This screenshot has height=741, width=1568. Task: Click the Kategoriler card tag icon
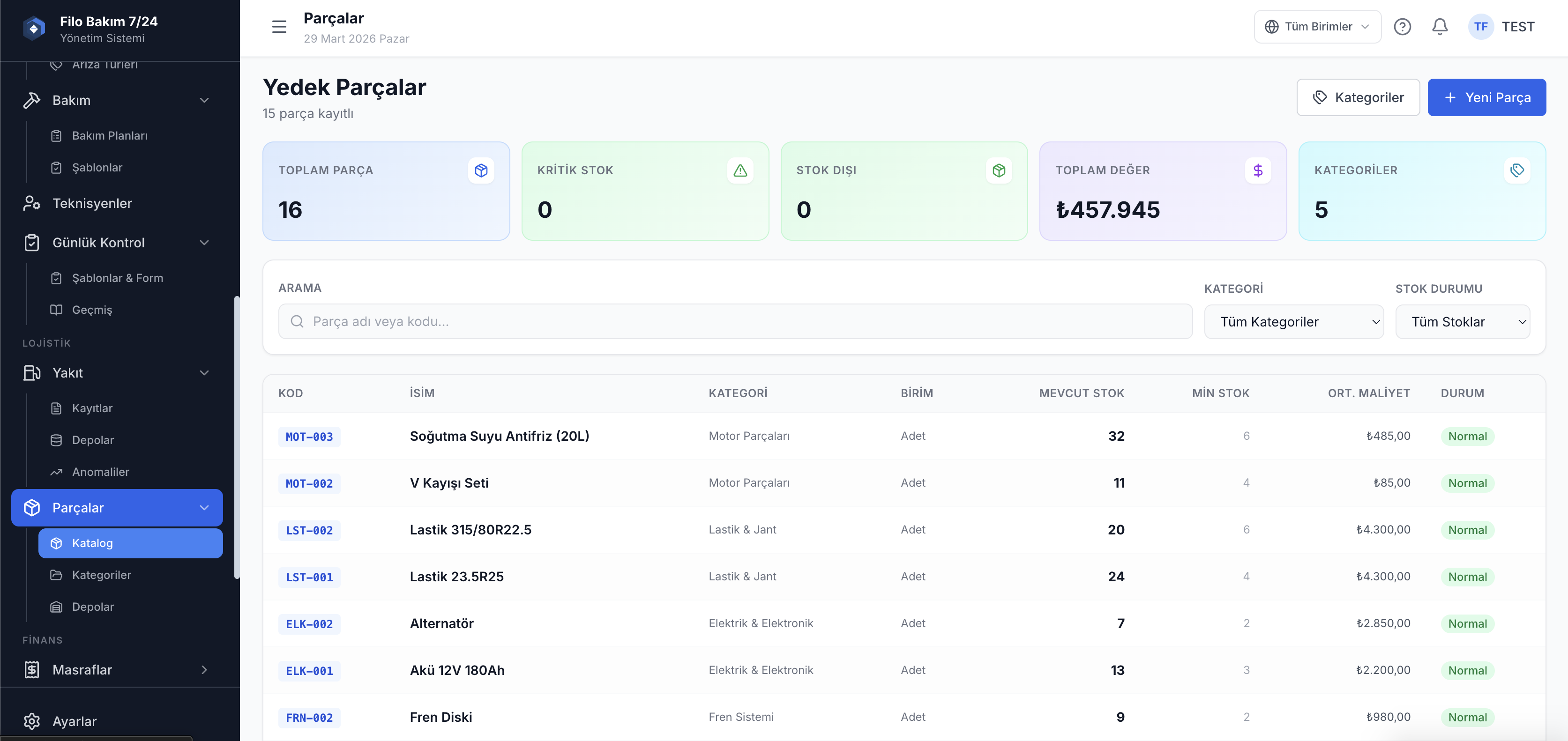1517,170
